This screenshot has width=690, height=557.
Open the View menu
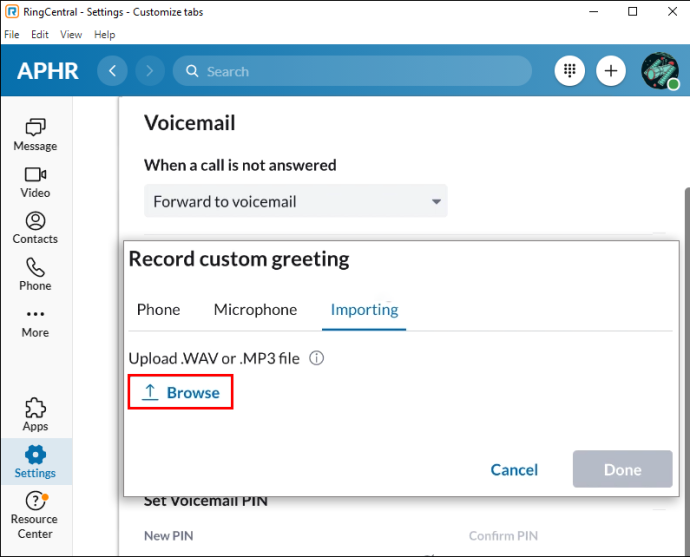pyautogui.click(x=71, y=34)
